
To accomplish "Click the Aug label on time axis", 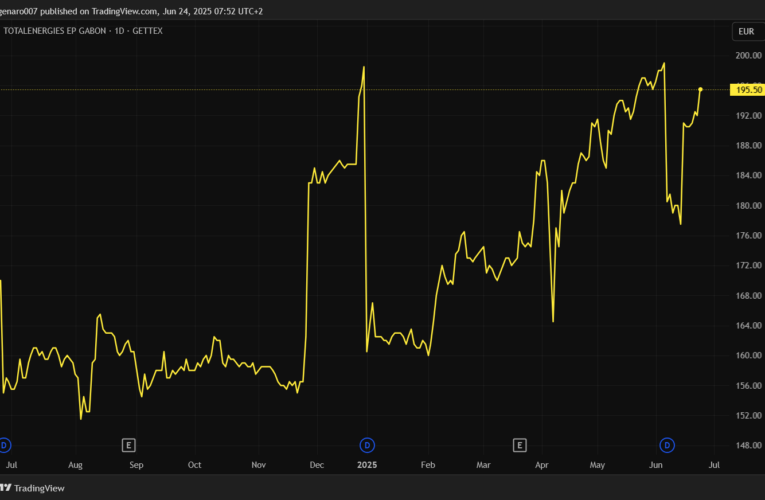I will [75, 465].
